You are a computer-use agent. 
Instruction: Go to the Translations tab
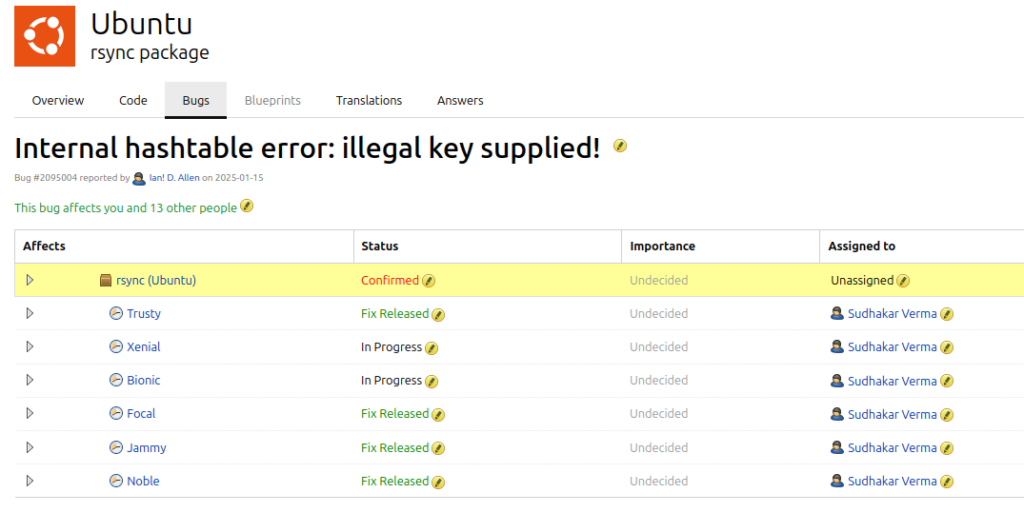[369, 100]
